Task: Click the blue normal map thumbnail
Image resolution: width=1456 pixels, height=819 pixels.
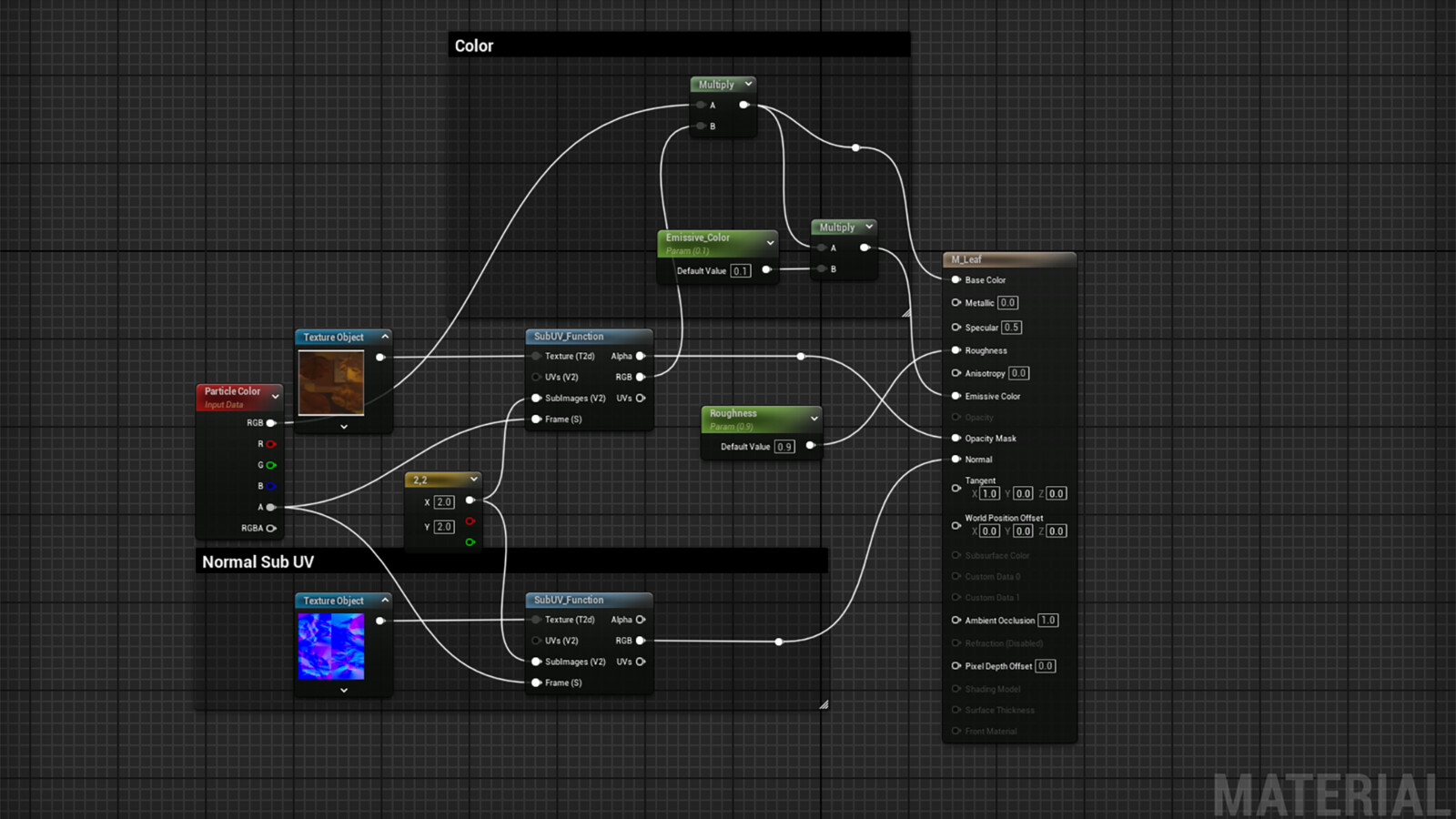Action: click(x=331, y=646)
